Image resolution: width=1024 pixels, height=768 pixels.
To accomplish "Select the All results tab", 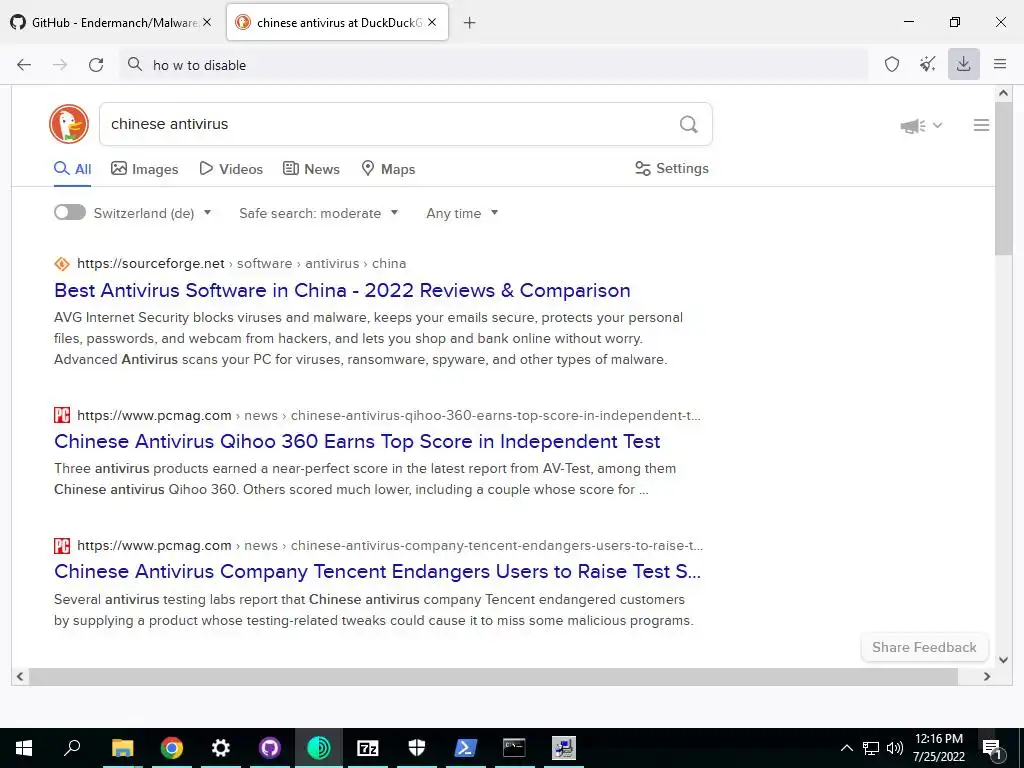I will tap(72, 169).
